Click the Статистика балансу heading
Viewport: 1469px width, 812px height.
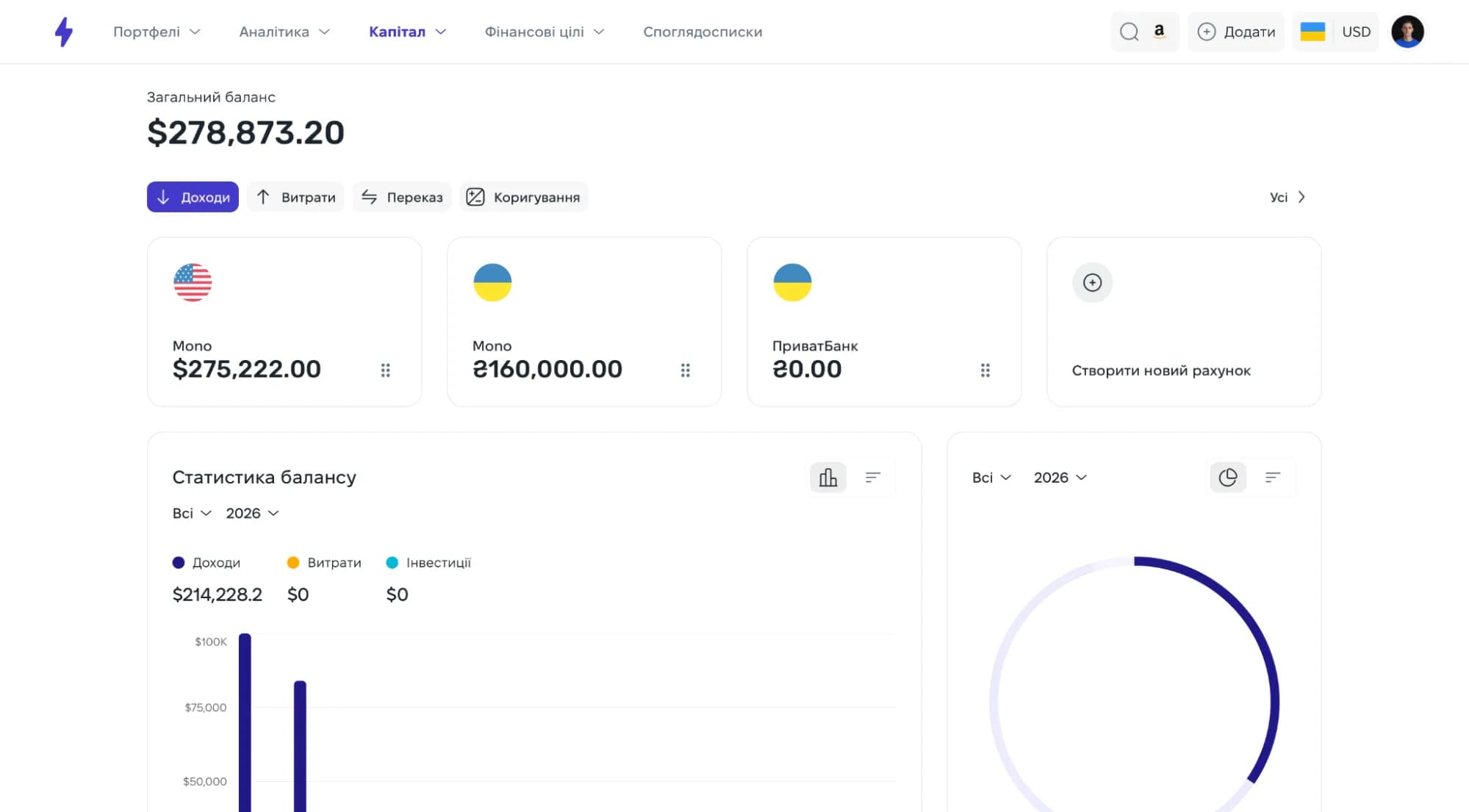[x=264, y=478]
